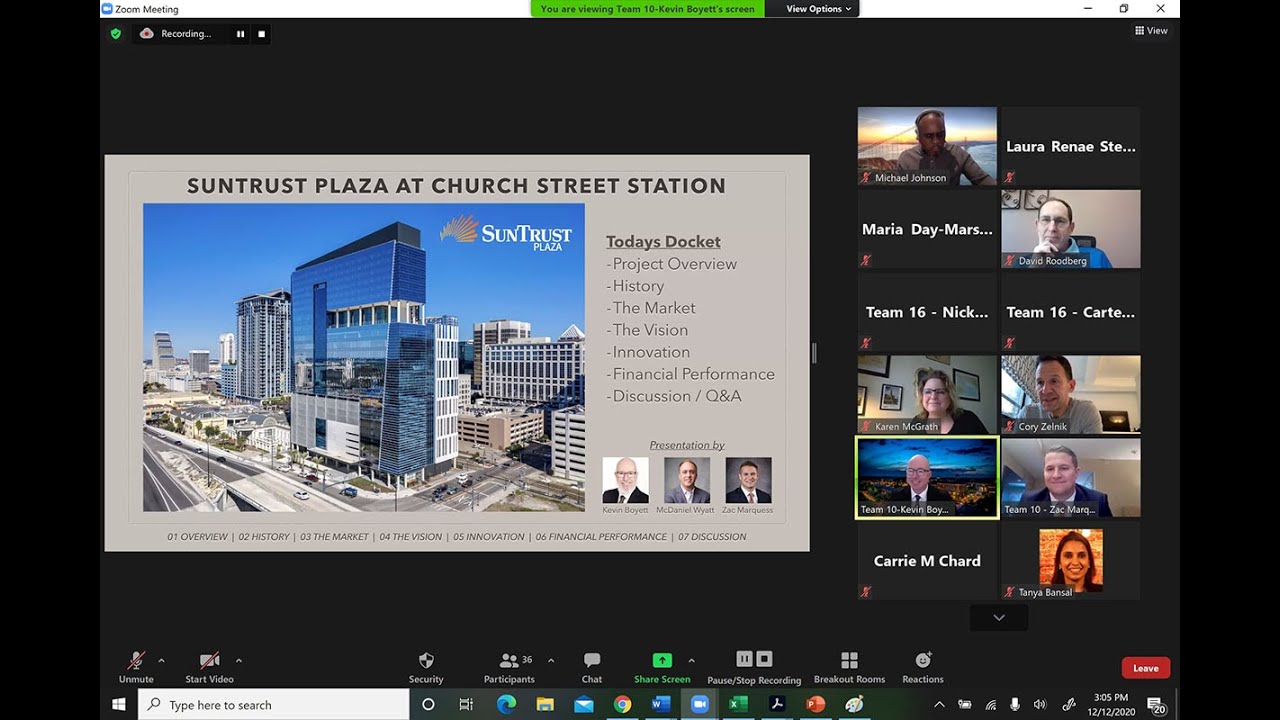
Task: Click the panel divider handle beside shared screen
Action: (x=814, y=353)
